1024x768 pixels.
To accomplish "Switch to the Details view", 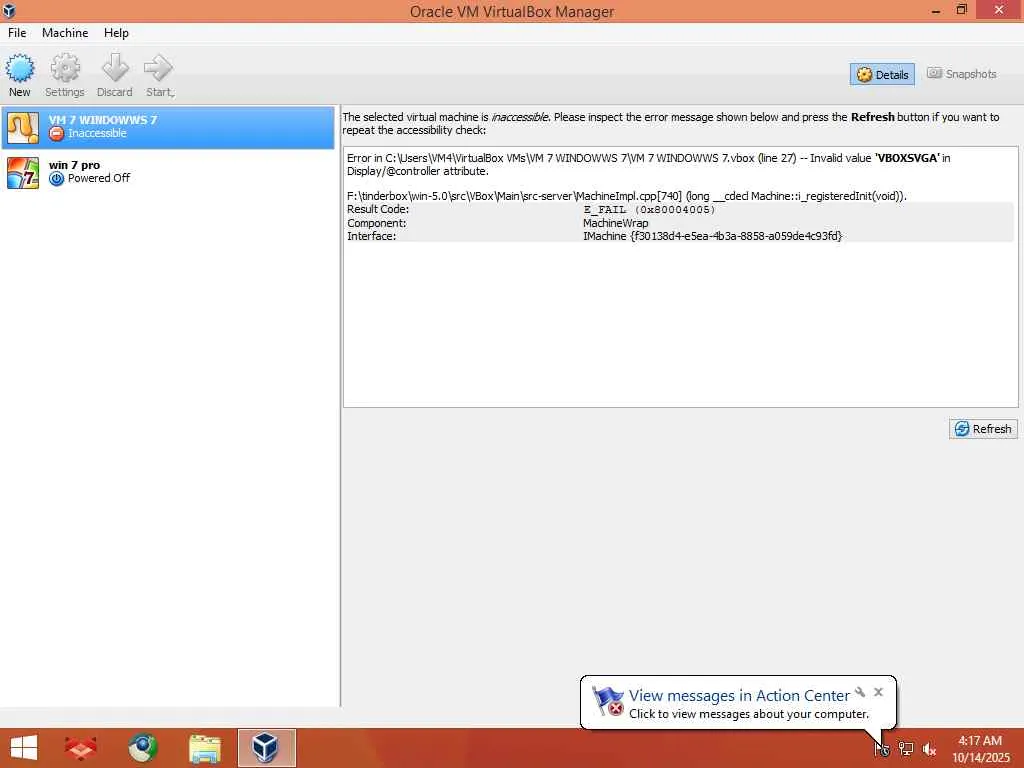I will (x=882, y=74).
